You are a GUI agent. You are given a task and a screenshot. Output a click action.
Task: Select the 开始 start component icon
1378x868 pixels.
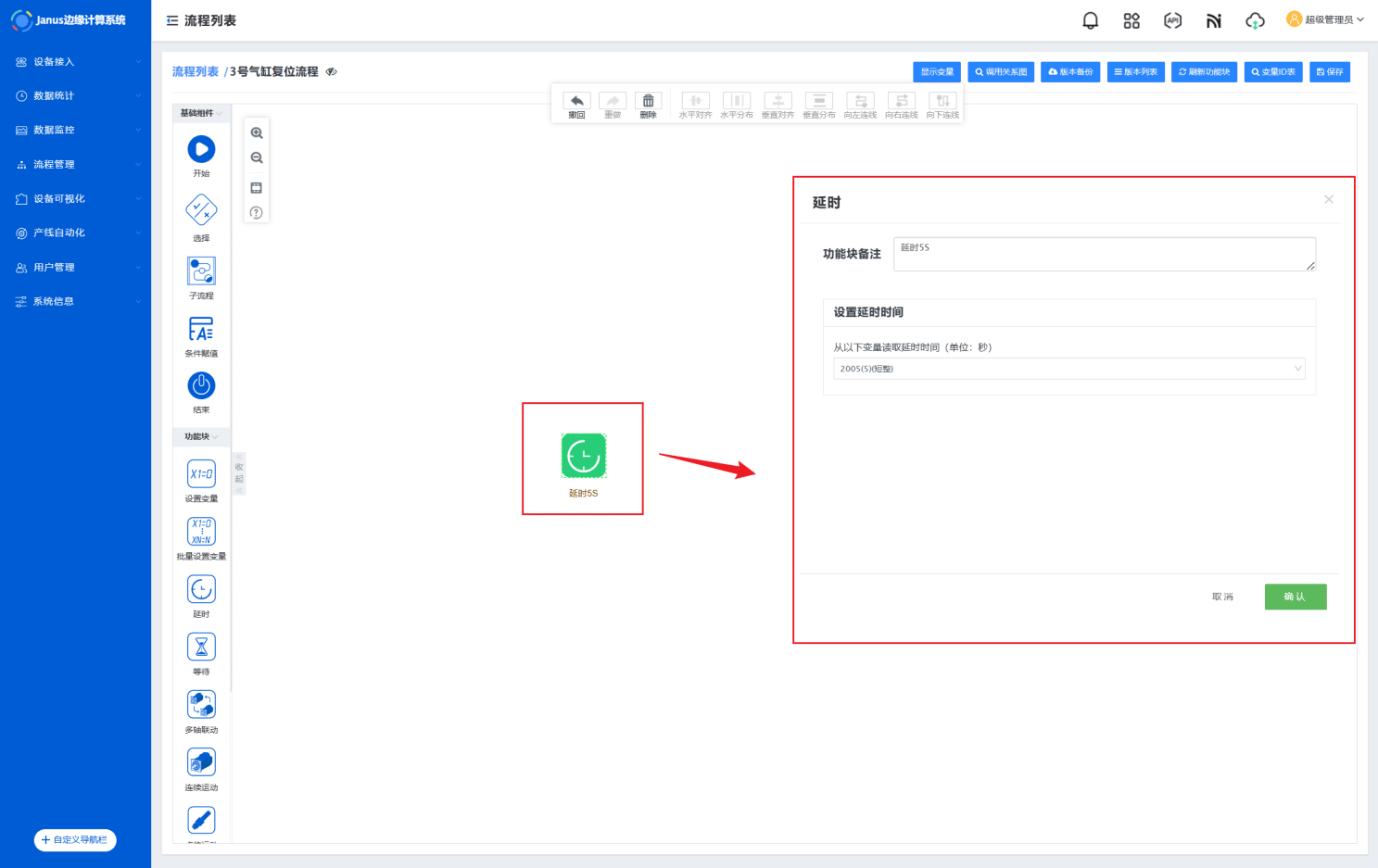[201, 149]
